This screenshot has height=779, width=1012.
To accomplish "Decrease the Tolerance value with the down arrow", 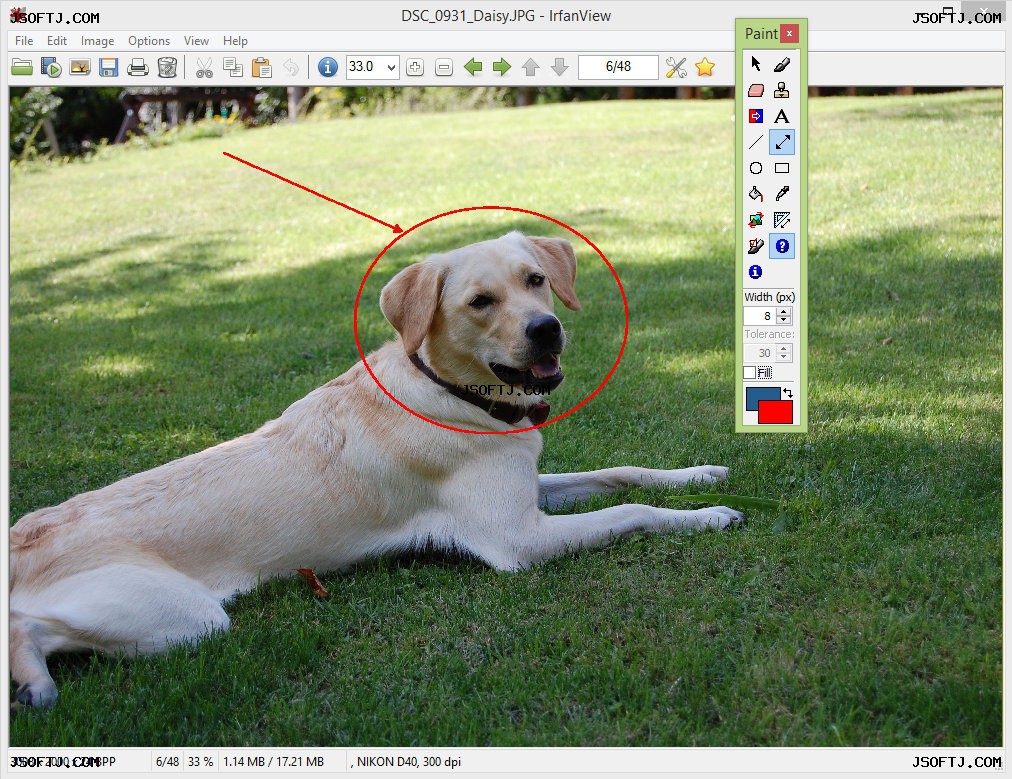I will 784,357.
